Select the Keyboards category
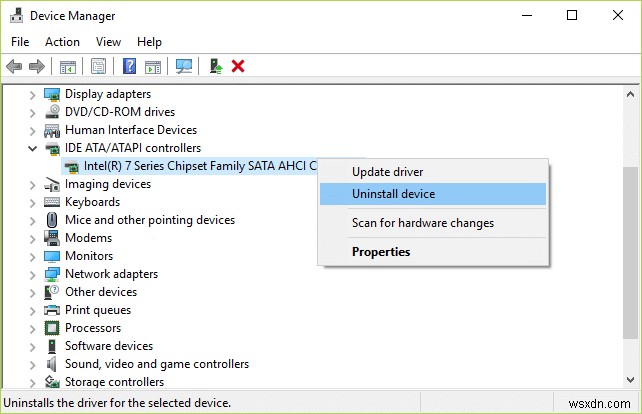Viewport: 642px width, 414px height. pyautogui.click(x=92, y=202)
